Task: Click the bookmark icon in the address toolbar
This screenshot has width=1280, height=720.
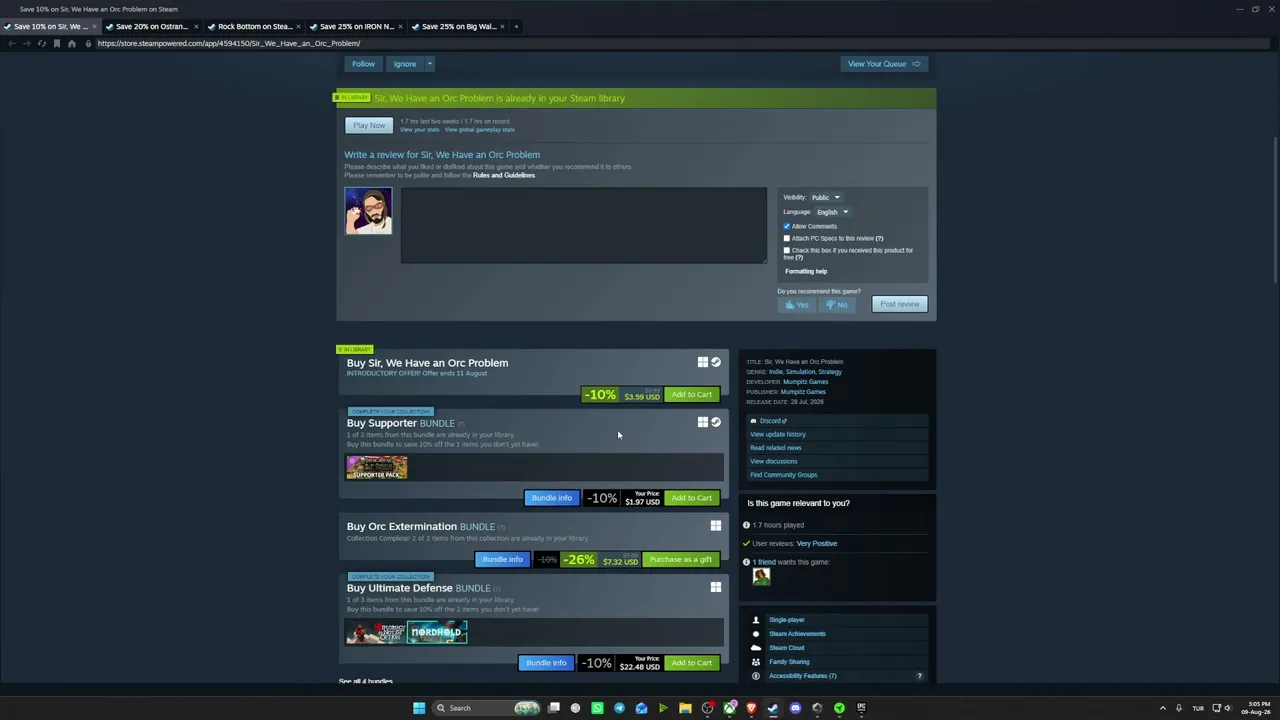Action: click(x=57, y=43)
